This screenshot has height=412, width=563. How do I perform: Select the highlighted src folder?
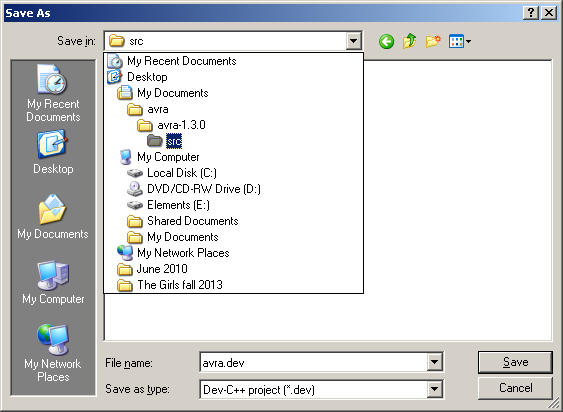click(233, 141)
